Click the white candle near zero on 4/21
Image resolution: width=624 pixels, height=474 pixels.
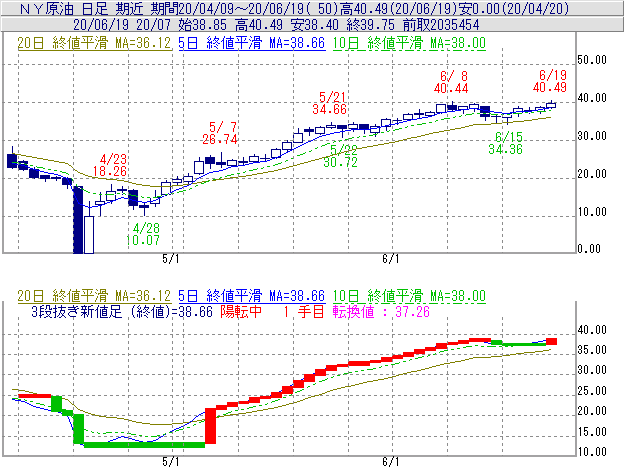pos(89,235)
